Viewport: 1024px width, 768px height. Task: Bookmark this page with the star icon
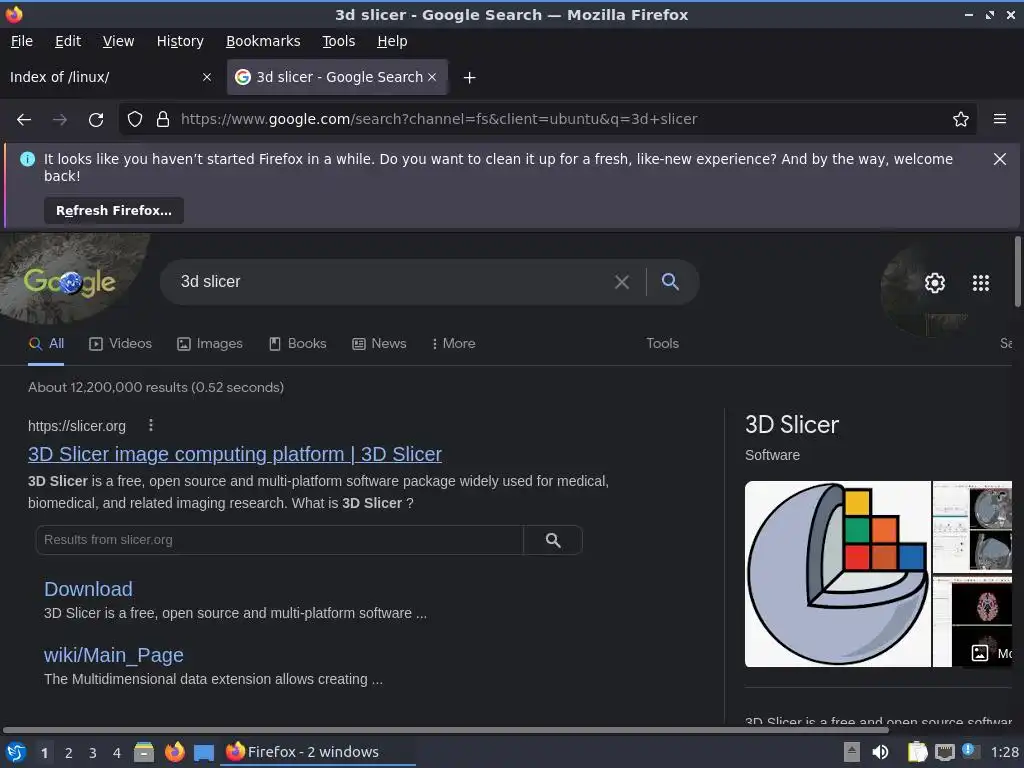[x=960, y=120]
